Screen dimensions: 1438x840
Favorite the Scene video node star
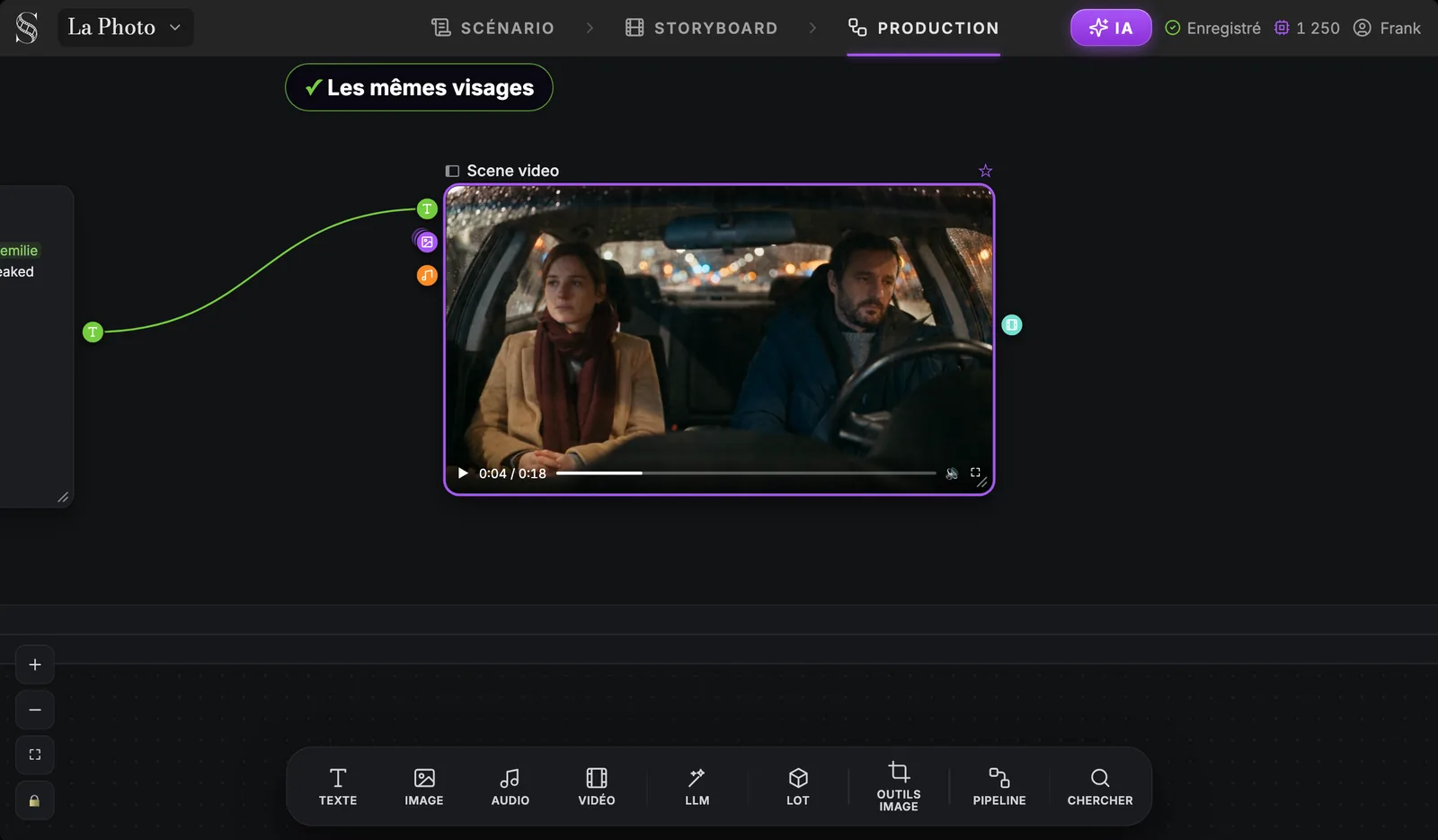click(985, 171)
